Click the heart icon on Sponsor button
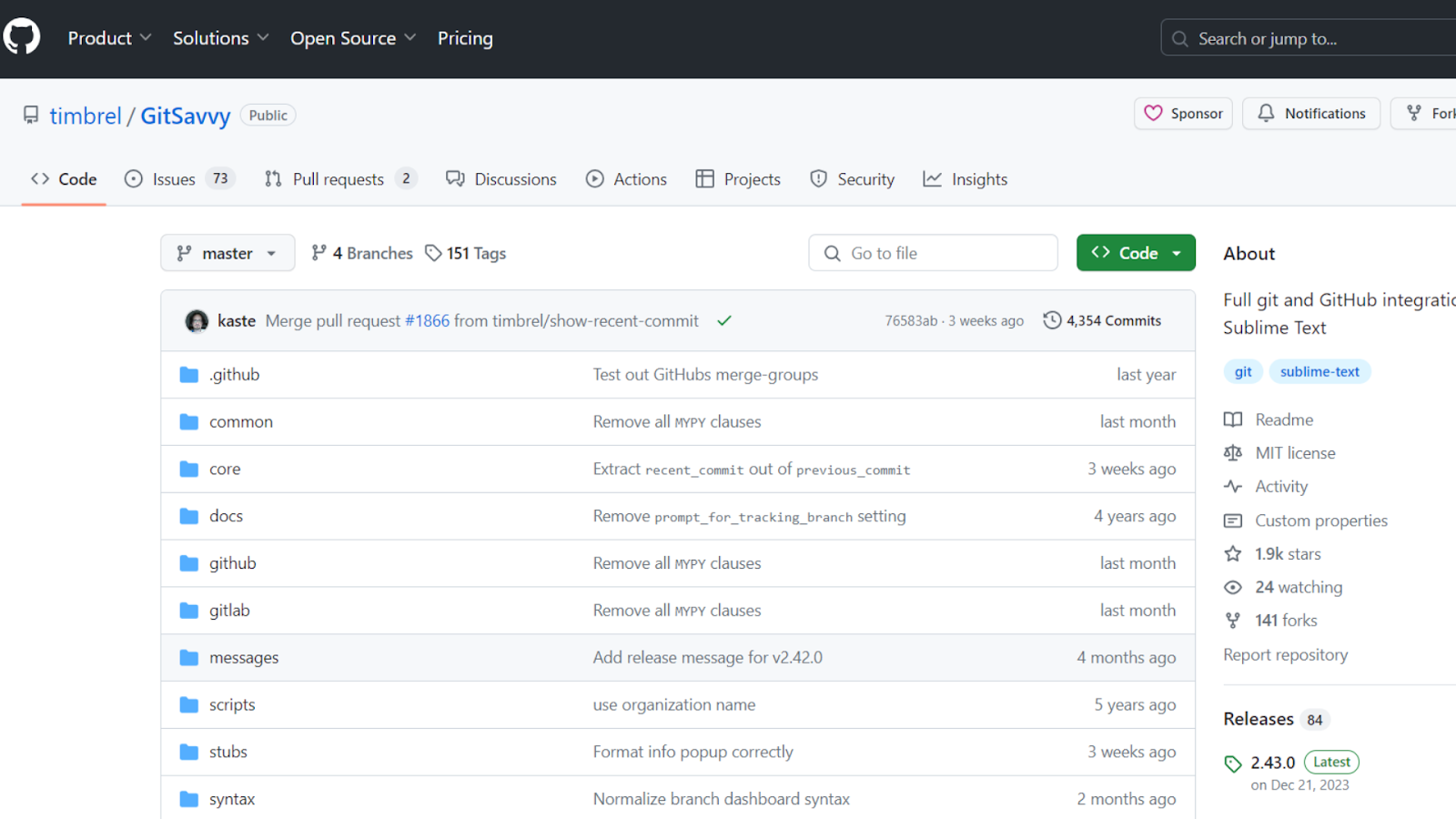The image size is (1456, 819). (x=1153, y=113)
